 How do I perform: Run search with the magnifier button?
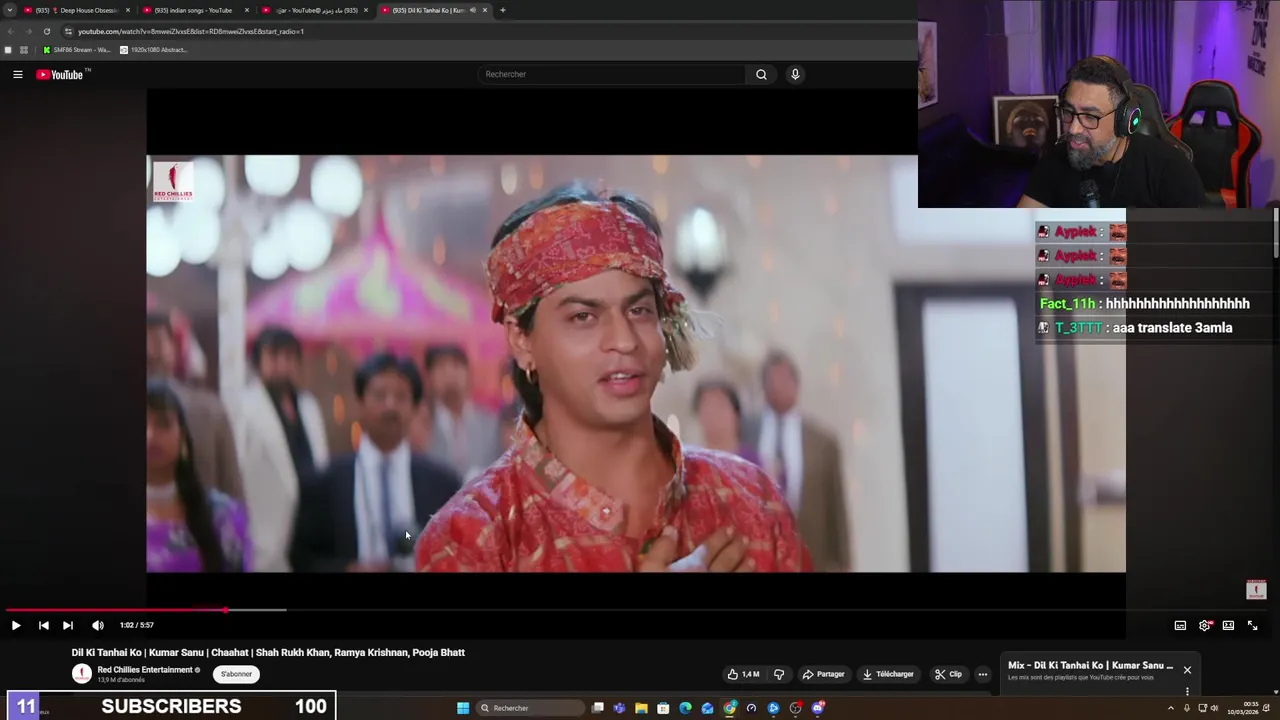tap(761, 74)
